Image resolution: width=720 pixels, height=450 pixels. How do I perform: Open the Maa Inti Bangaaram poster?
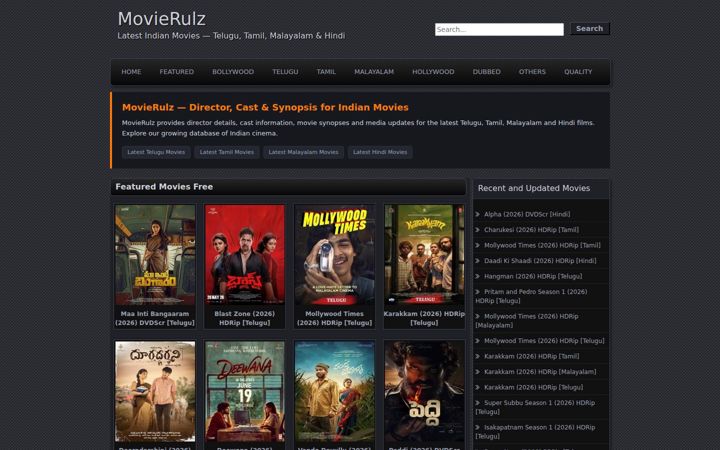[155, 255]
